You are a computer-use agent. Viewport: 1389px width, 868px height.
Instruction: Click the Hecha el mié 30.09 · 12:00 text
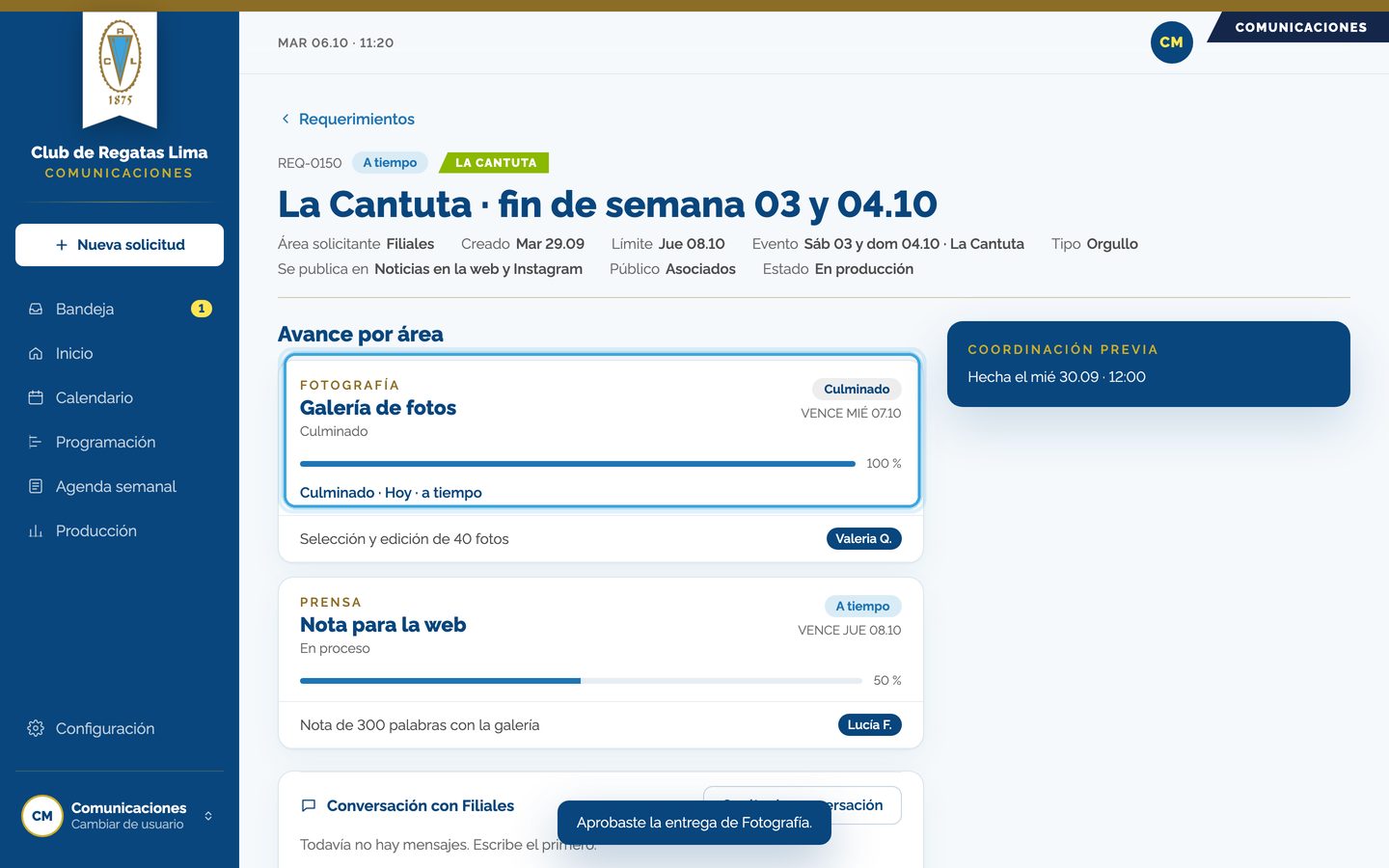click(1056, 377)
